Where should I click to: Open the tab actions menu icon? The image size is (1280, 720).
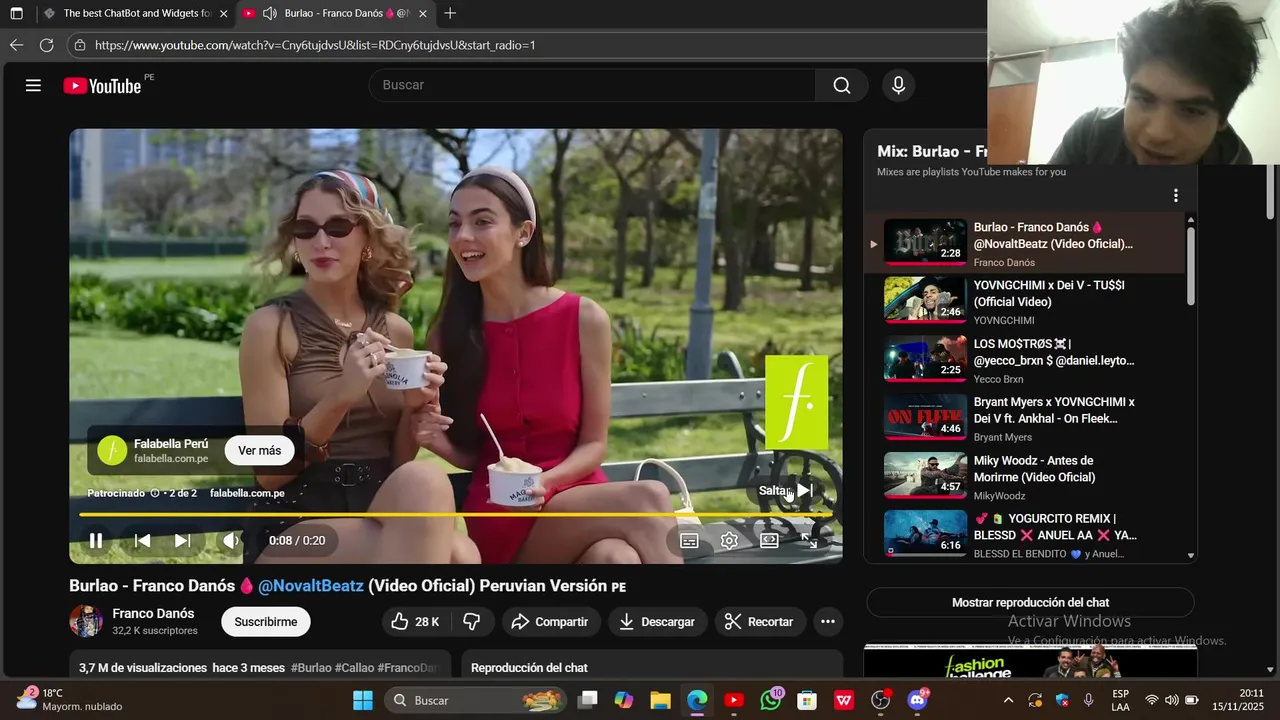click(16, 14)
